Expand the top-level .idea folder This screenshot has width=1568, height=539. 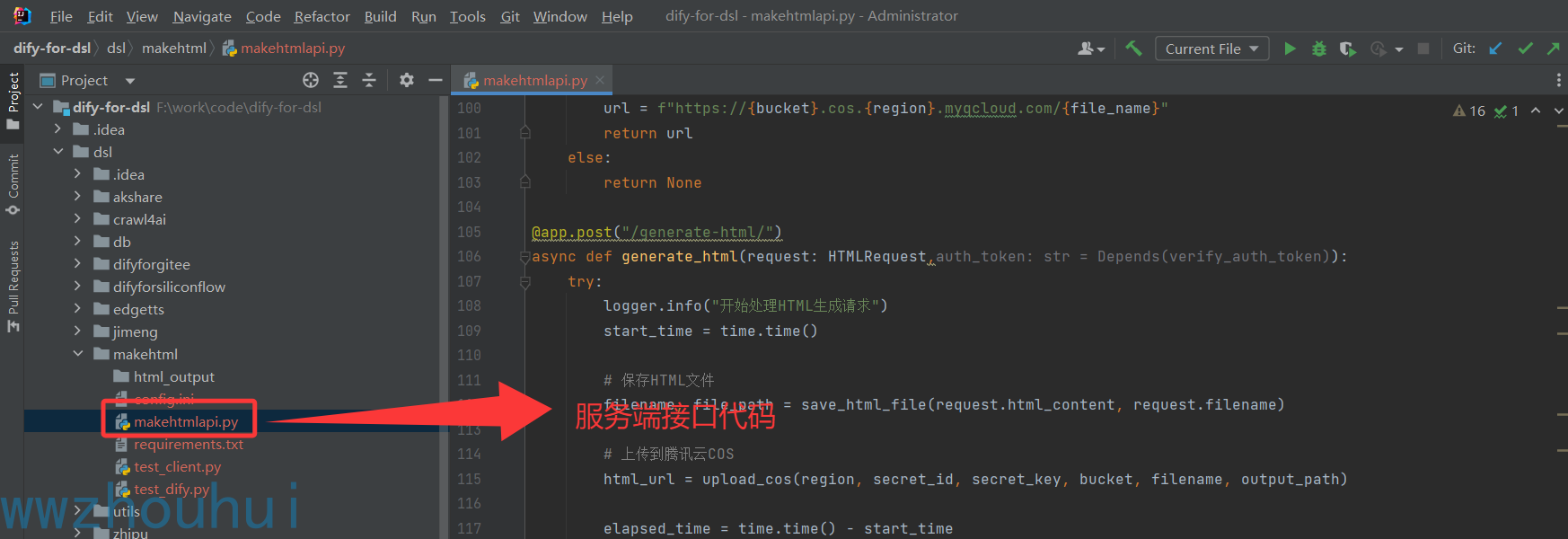[57, 129]
